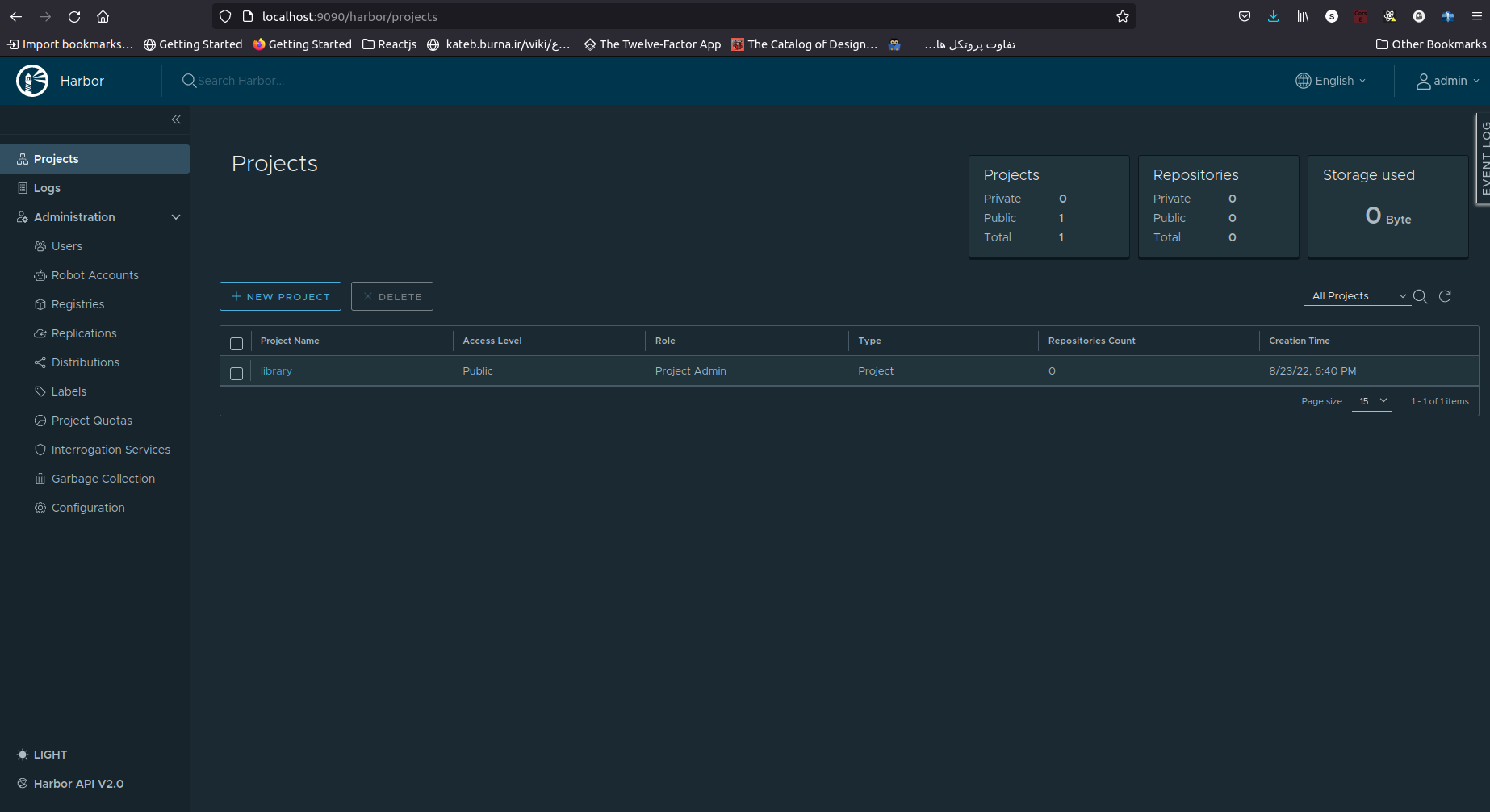Collapse the Administration section
Viewport: 1490px width, 812px height.
pos(176,217)
